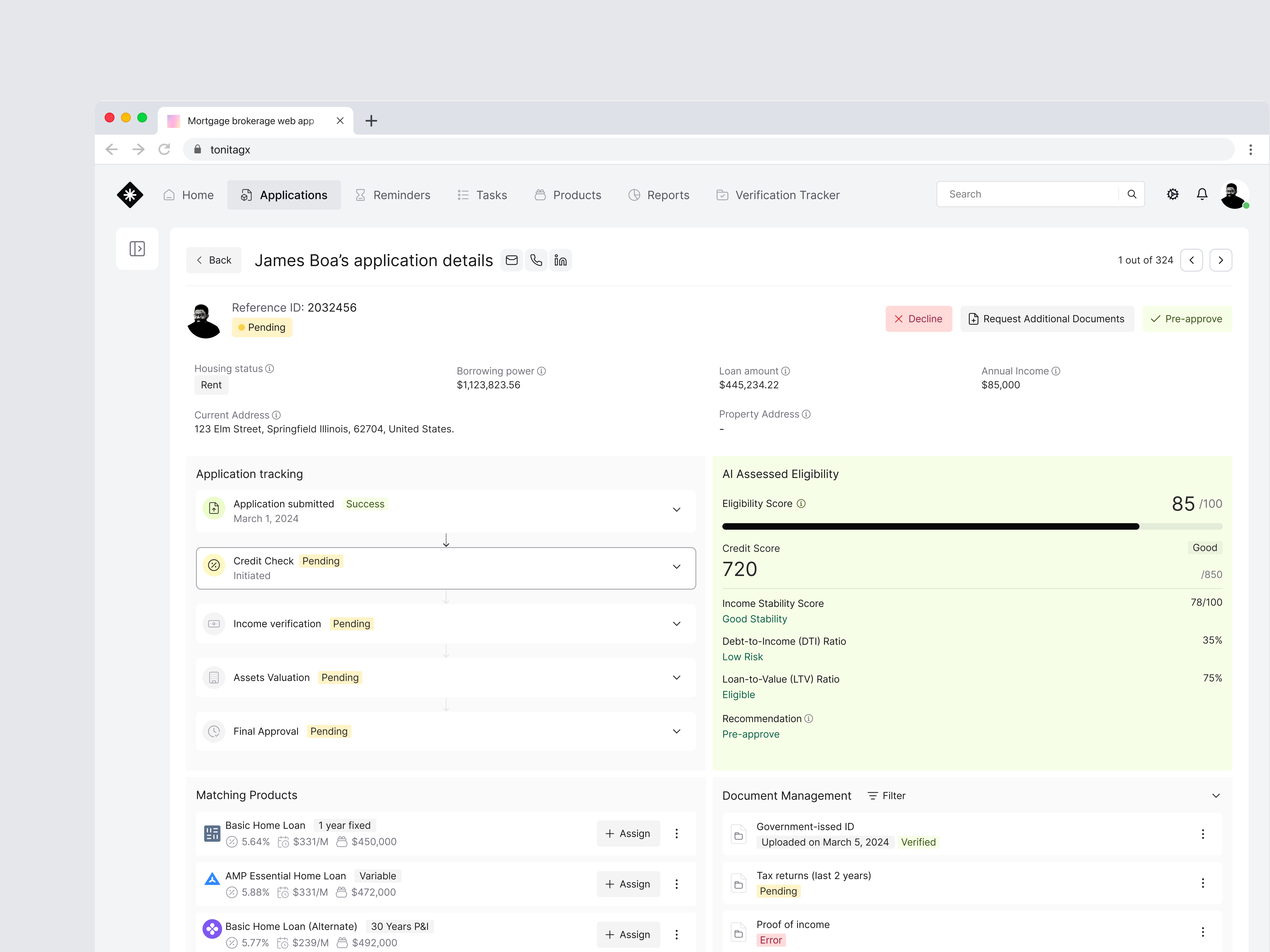Open the Reports navigation item
This screenshot has width=1270, height=952.
click(x=659, y=195)
